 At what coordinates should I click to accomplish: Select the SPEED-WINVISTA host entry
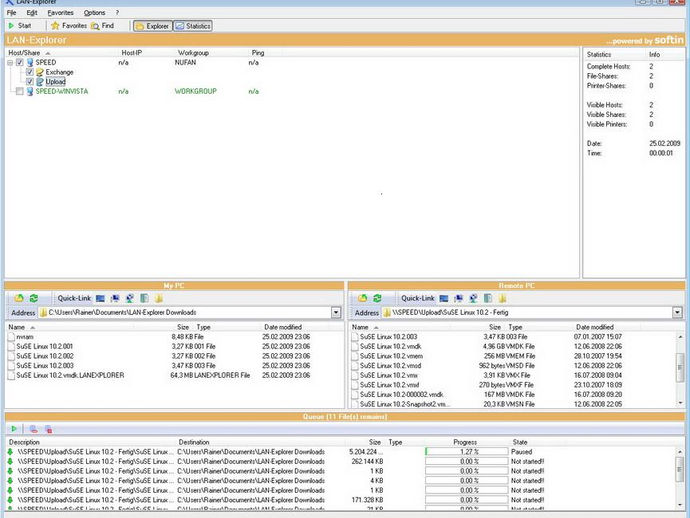pos(62,91)
